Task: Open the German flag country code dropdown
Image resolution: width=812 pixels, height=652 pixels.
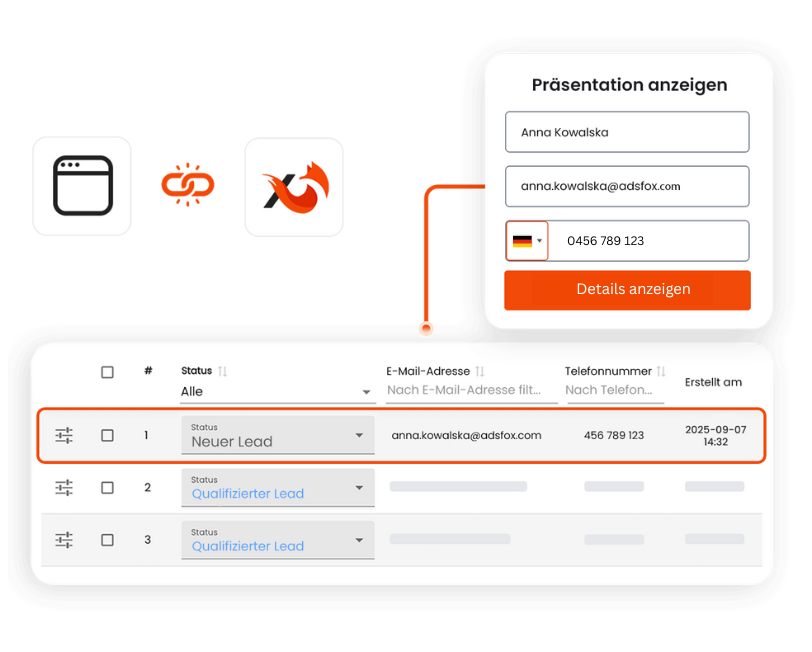Action: pyautogui.click(x=527, y=241)
